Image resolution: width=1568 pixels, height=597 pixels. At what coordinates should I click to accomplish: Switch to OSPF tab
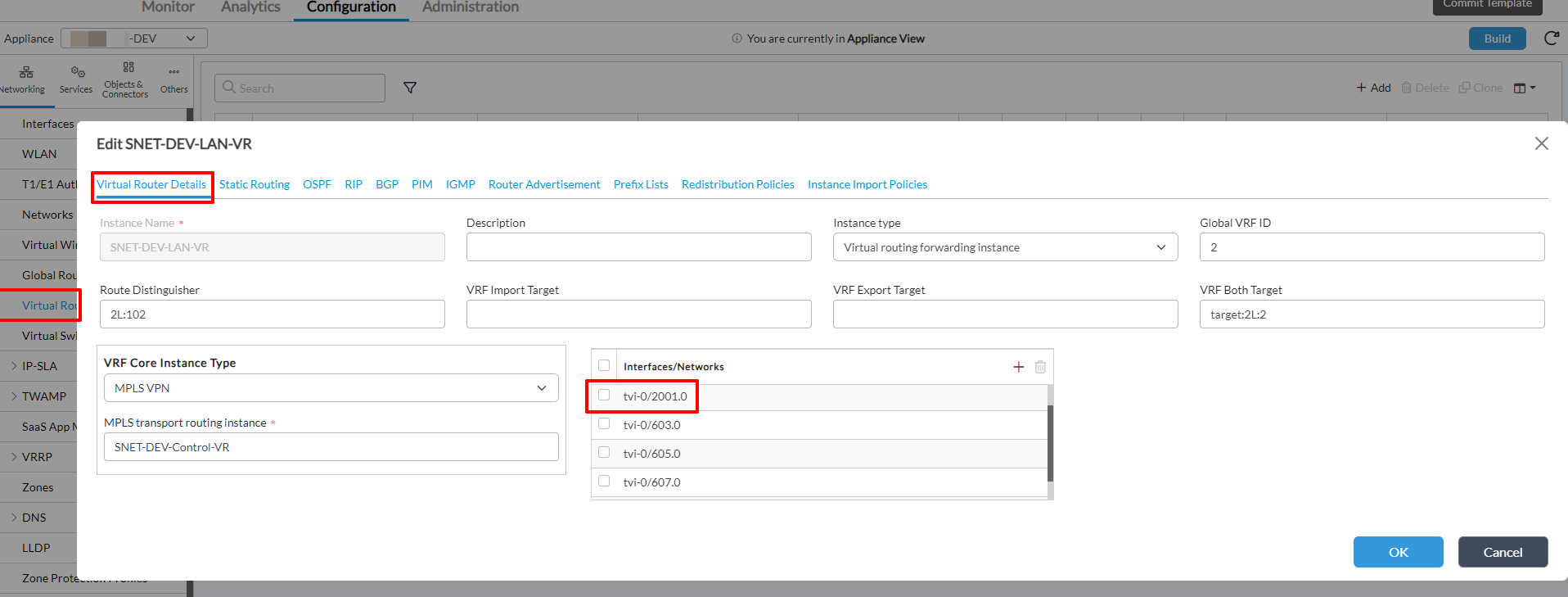pyautogui.click(x=317, y=184)
